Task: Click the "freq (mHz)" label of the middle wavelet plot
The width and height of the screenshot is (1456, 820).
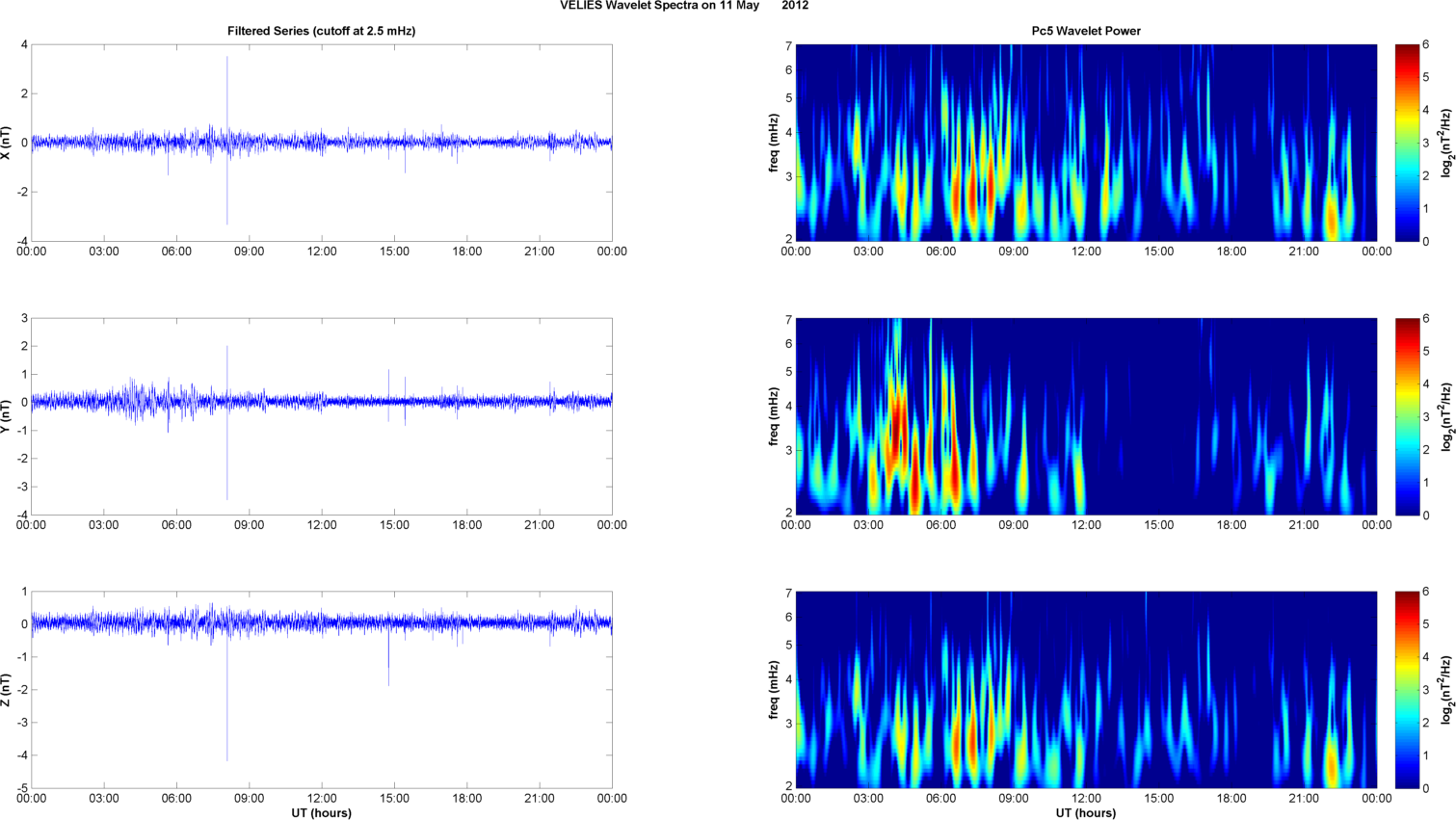Action: click(774, 416)
